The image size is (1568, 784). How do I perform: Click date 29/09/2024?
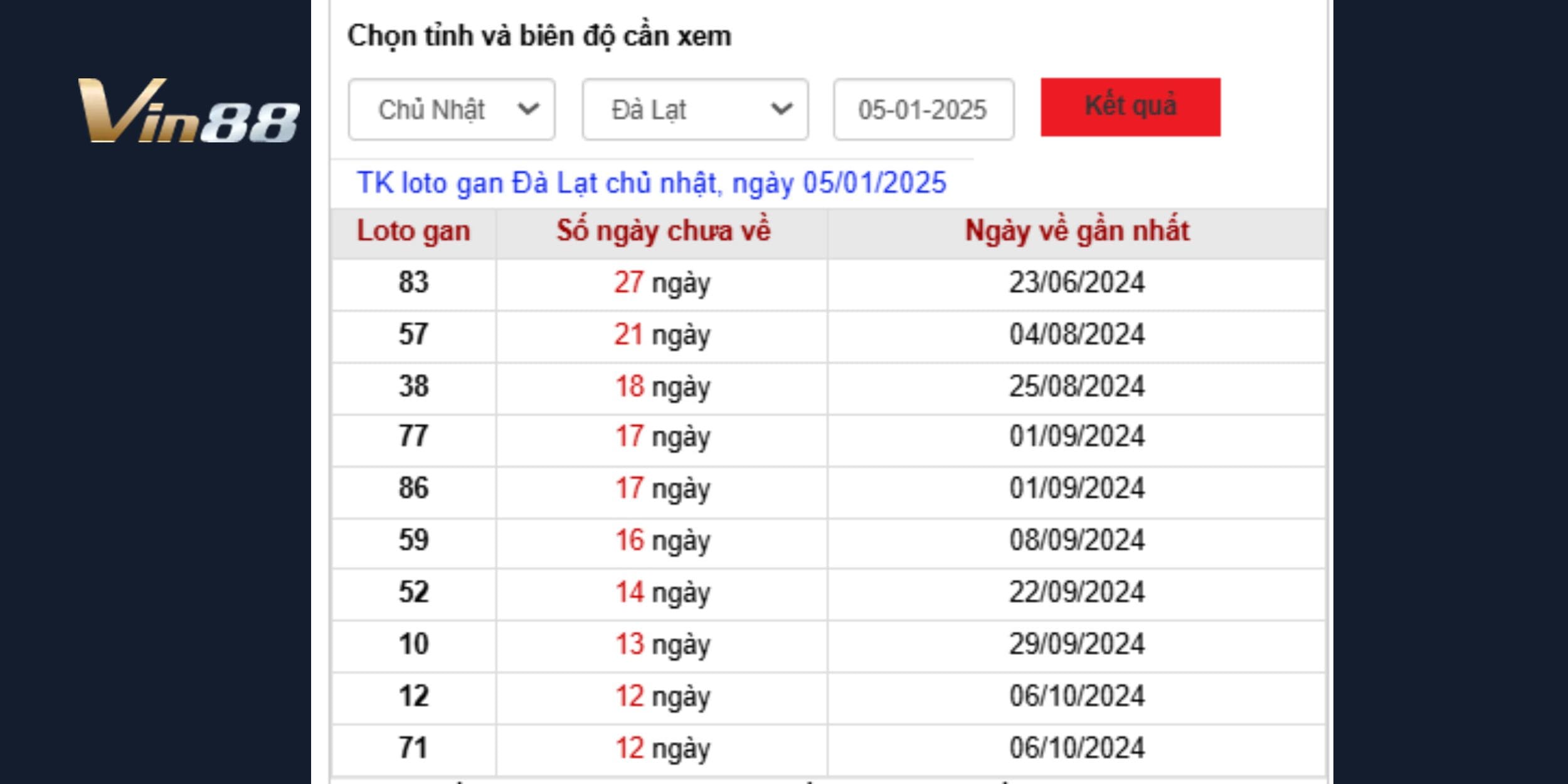click(1077, 645)
